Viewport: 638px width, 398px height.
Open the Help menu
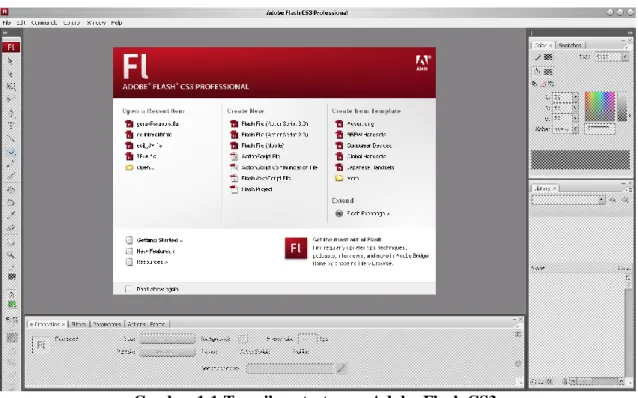tap(116, 23)
